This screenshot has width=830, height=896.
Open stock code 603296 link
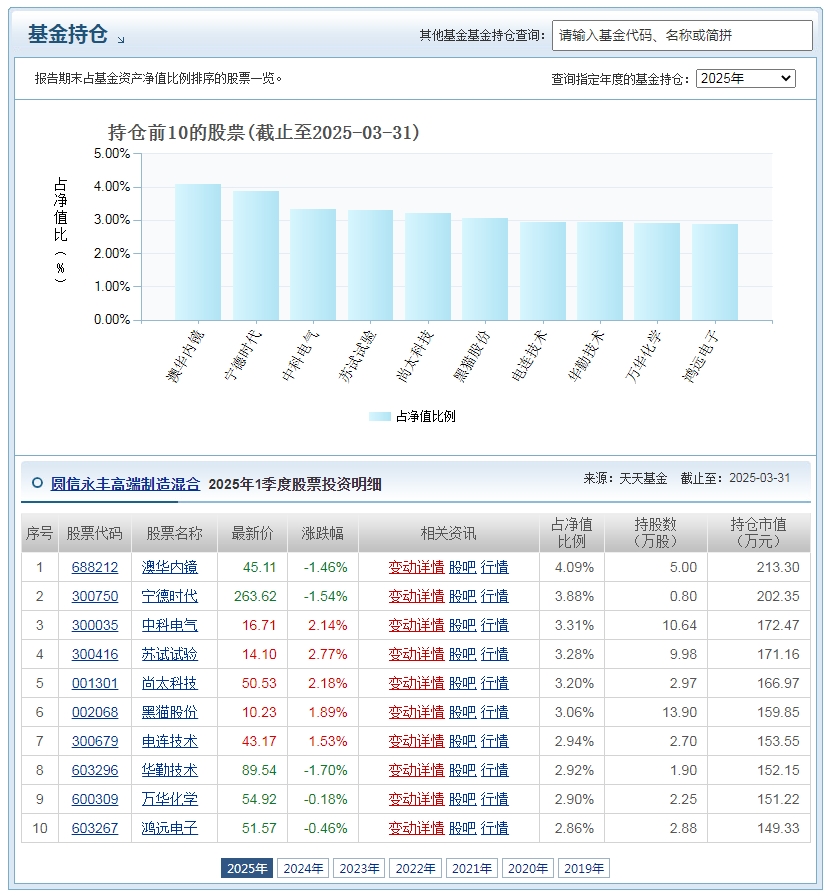(95, 770)
